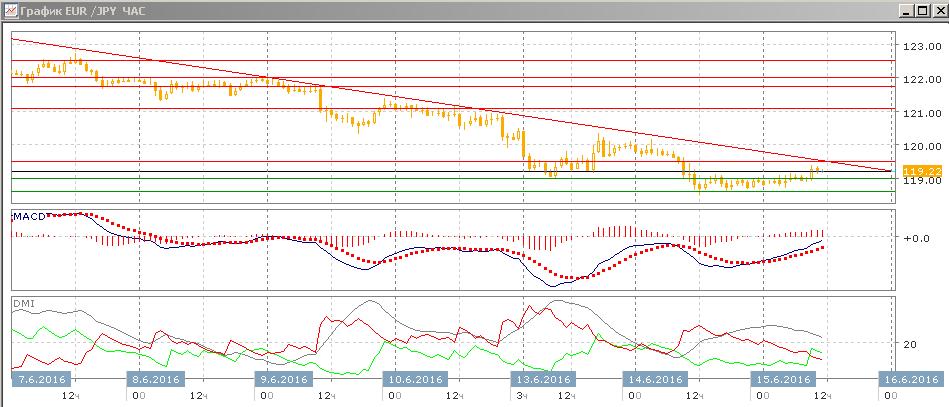
Task: Click the 8.6.2016 date marker
Action: point(156,379)
